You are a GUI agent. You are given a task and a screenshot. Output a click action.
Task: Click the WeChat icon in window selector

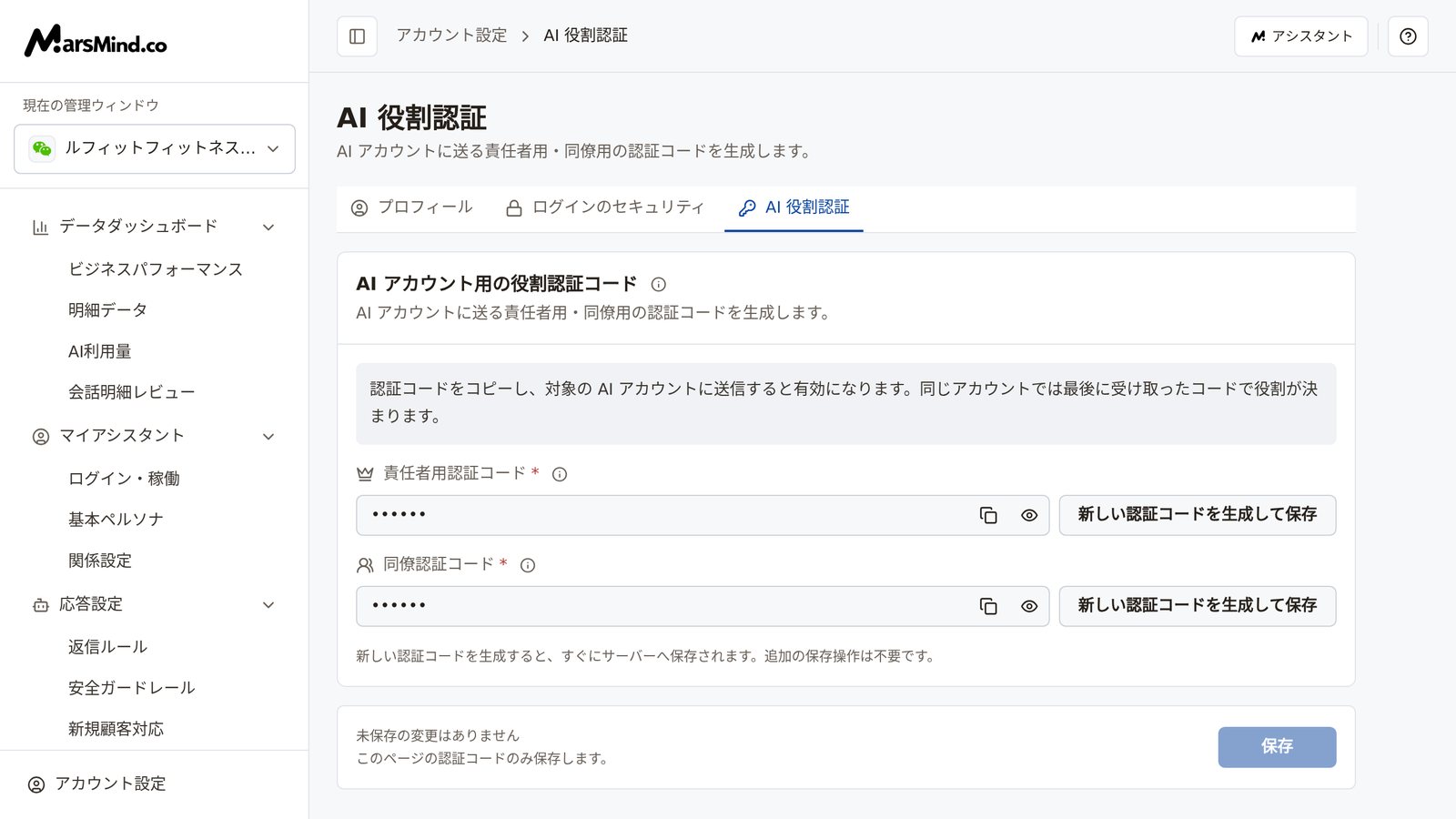pos(42,148)
